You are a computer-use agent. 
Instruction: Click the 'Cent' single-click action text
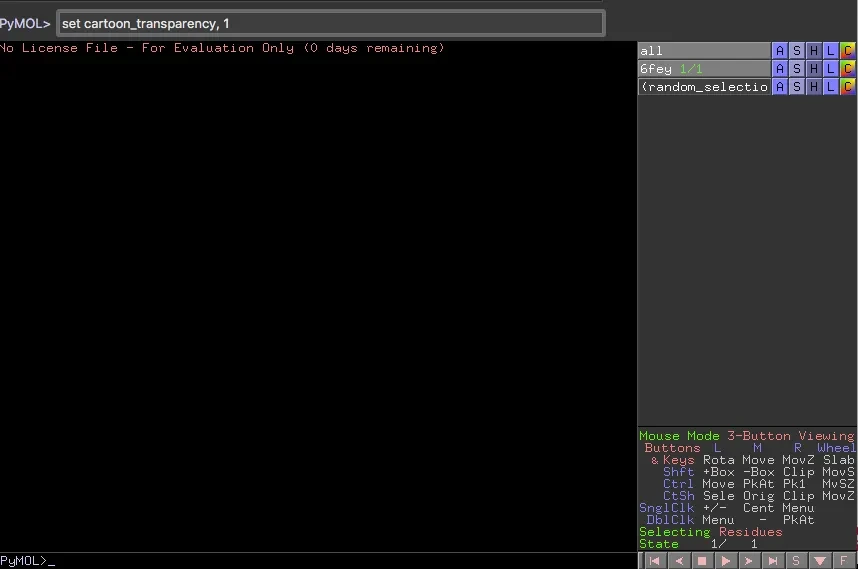pos(758,508)
